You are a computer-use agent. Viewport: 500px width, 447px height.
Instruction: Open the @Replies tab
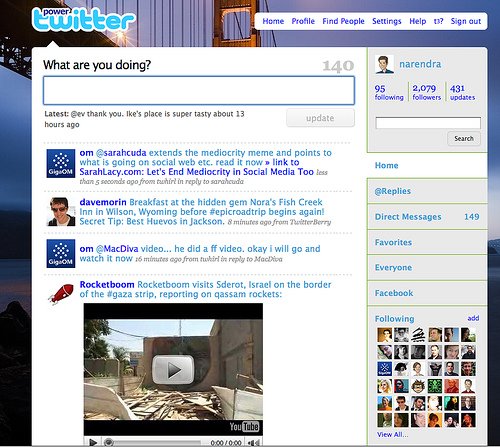coord(427,191)
